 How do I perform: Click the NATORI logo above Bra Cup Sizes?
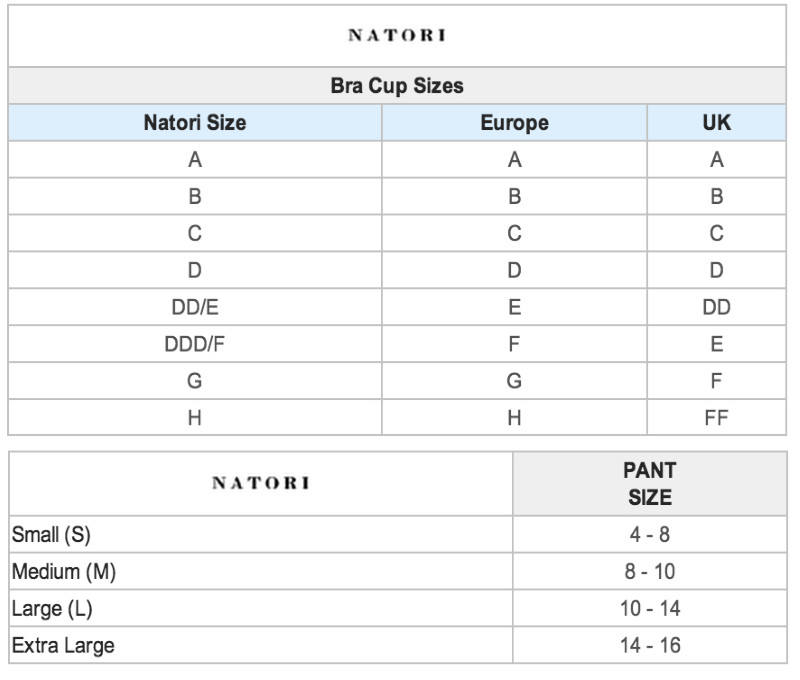point(397,36)
